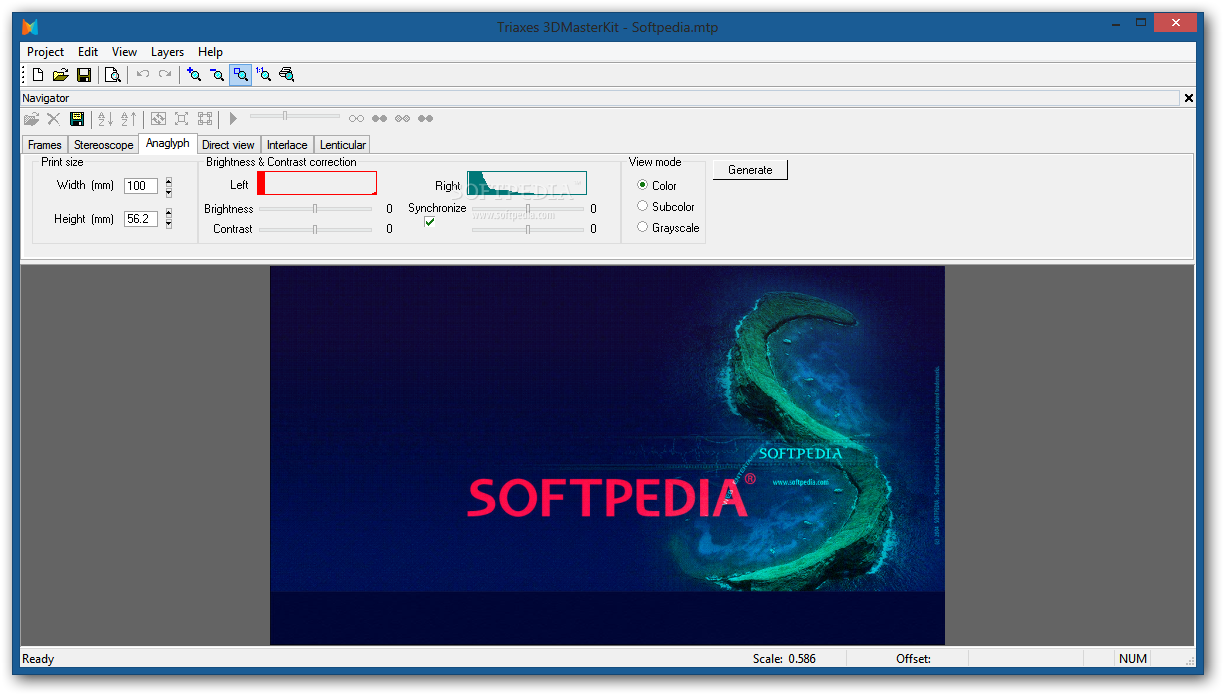The width and height of the screenshot is (1224, 695).
Task: Open the Project menu
Action: click(x=45, y=52)
